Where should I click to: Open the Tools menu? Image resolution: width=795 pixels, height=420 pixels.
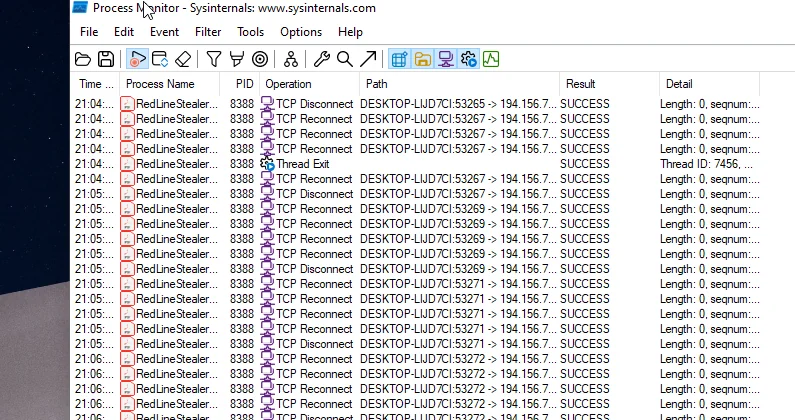coord(250,32)
